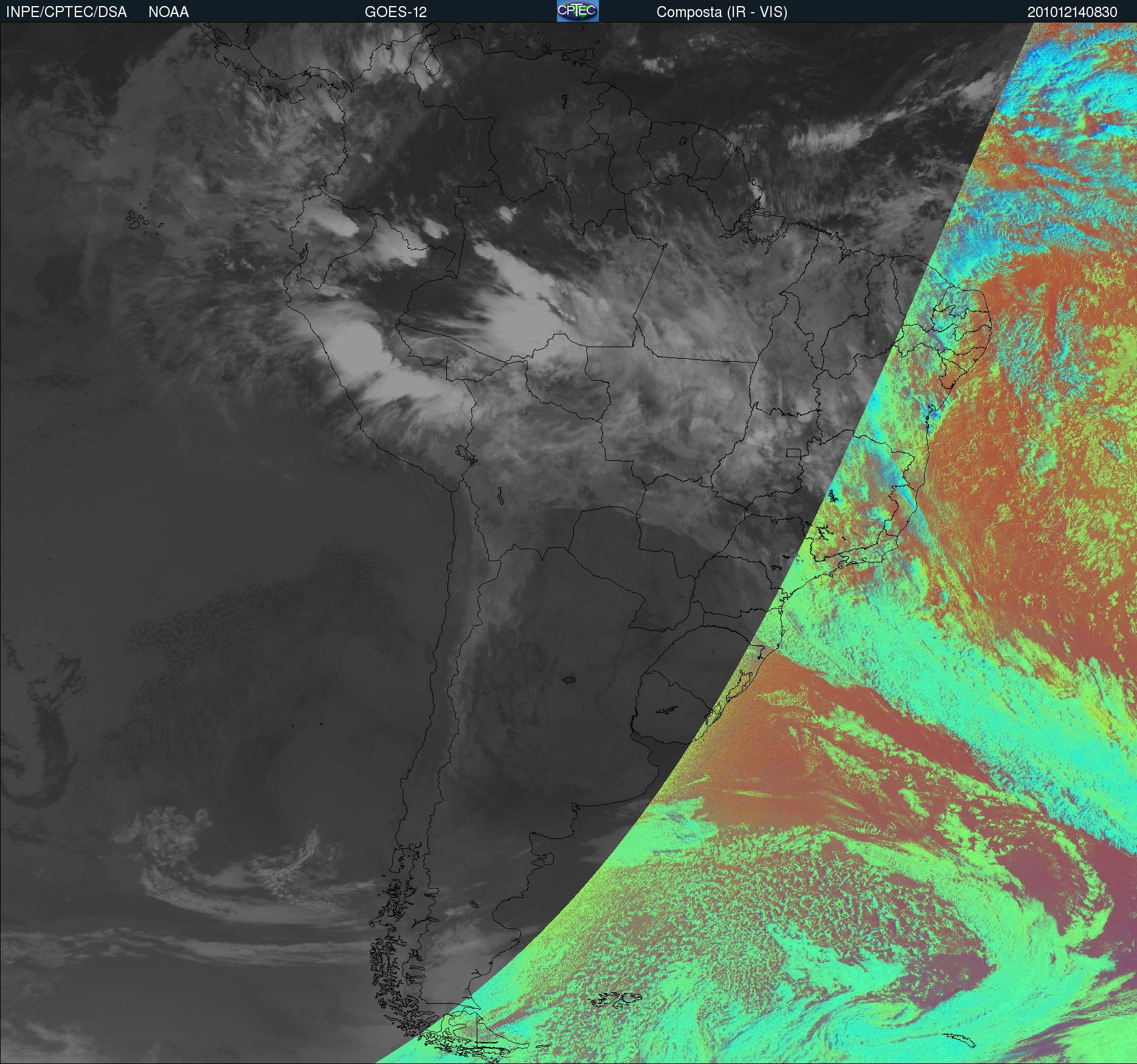Click the South Georgia island outline

pyautogui.click(x=961, y=1038)
